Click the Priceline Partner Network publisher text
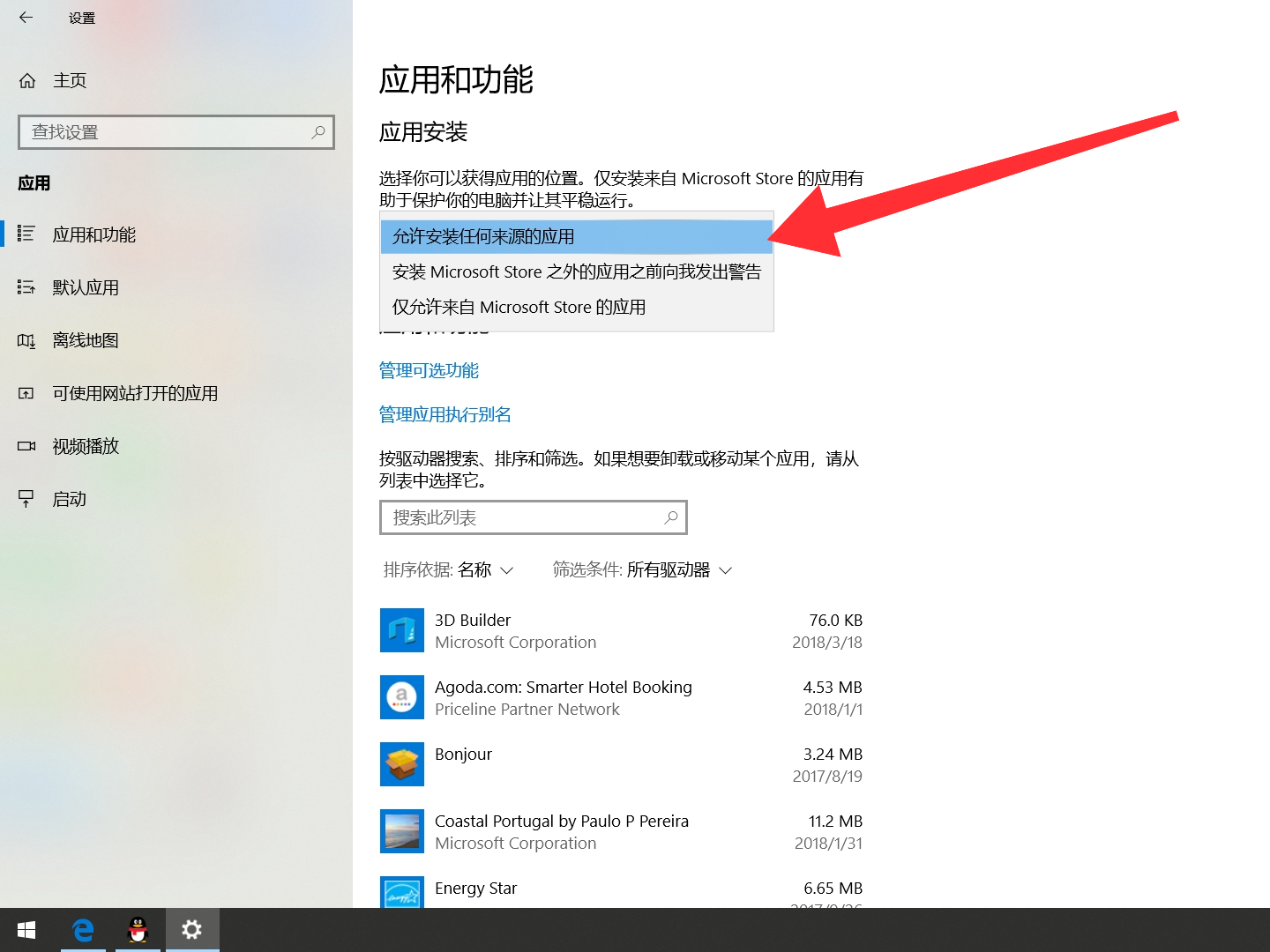Screen dimensions: 1270x952 (527, 710)
